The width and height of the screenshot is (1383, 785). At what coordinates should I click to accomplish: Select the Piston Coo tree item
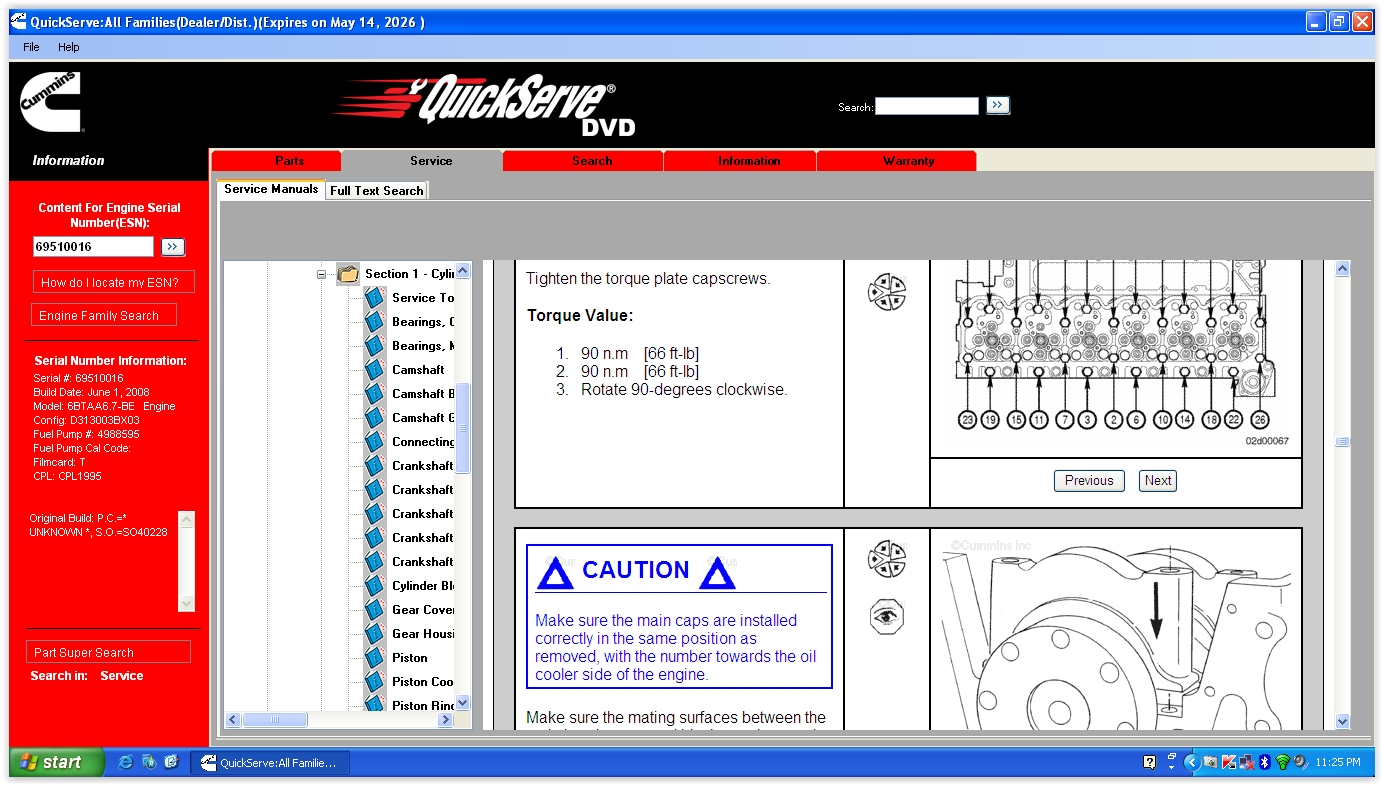423,682
